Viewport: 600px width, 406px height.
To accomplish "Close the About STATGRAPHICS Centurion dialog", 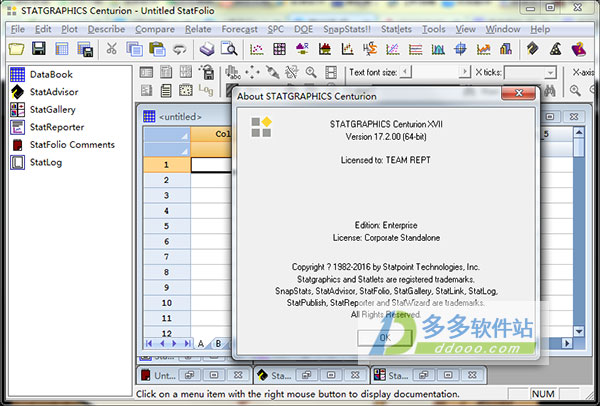I will pos(518,93).
